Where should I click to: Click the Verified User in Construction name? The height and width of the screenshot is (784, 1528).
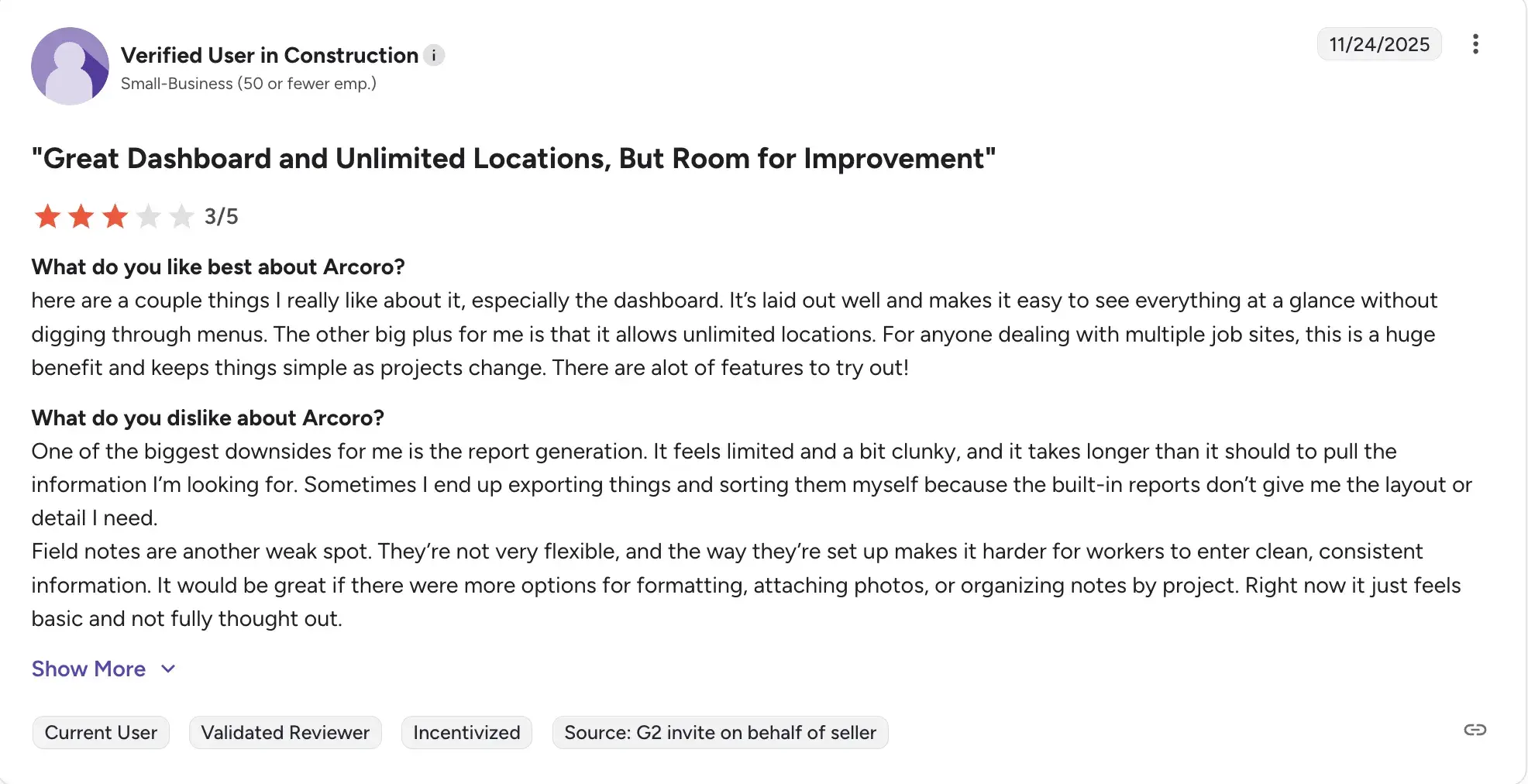click(270, 56)
